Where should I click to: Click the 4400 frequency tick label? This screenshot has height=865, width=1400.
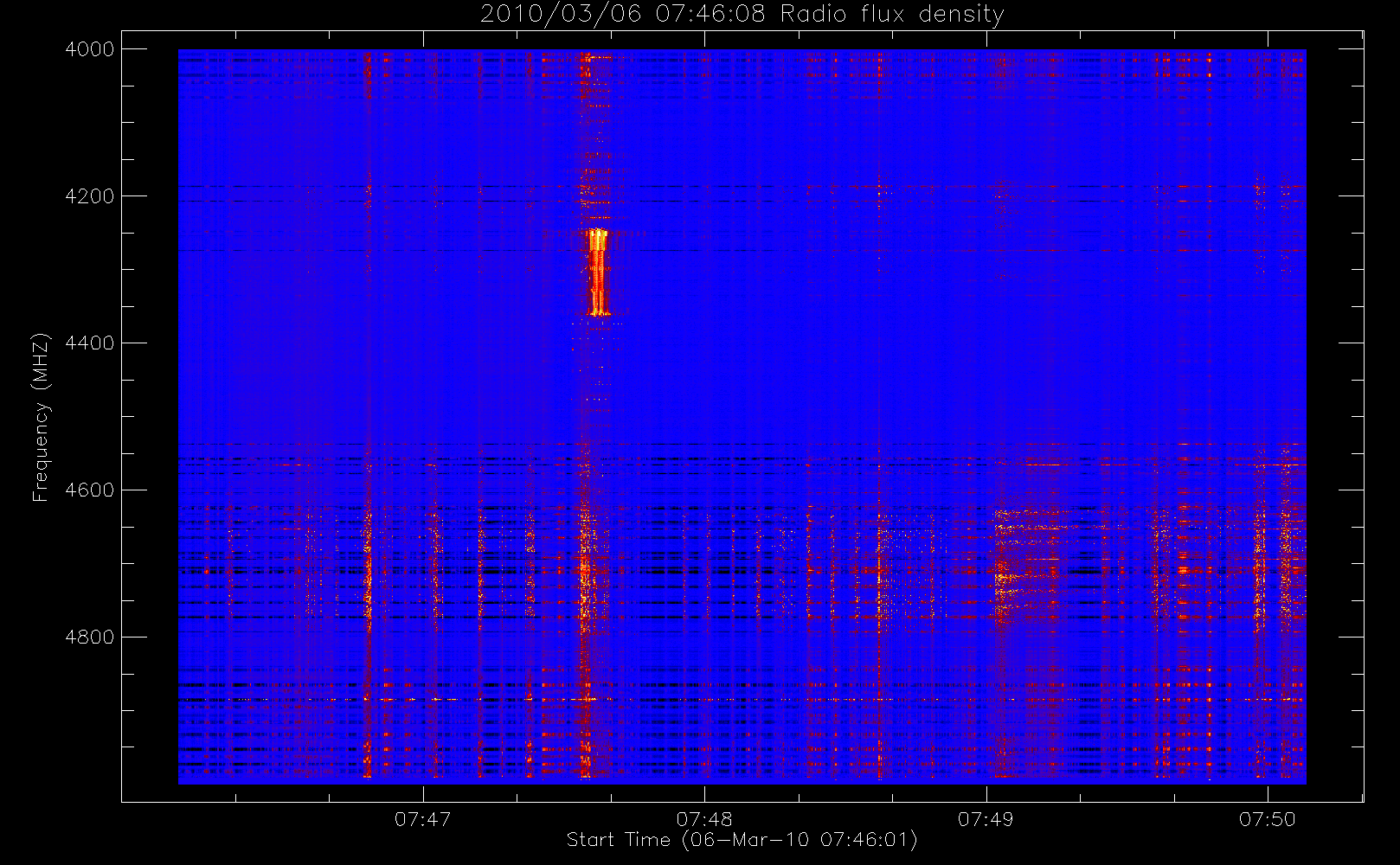pos(90,343)
